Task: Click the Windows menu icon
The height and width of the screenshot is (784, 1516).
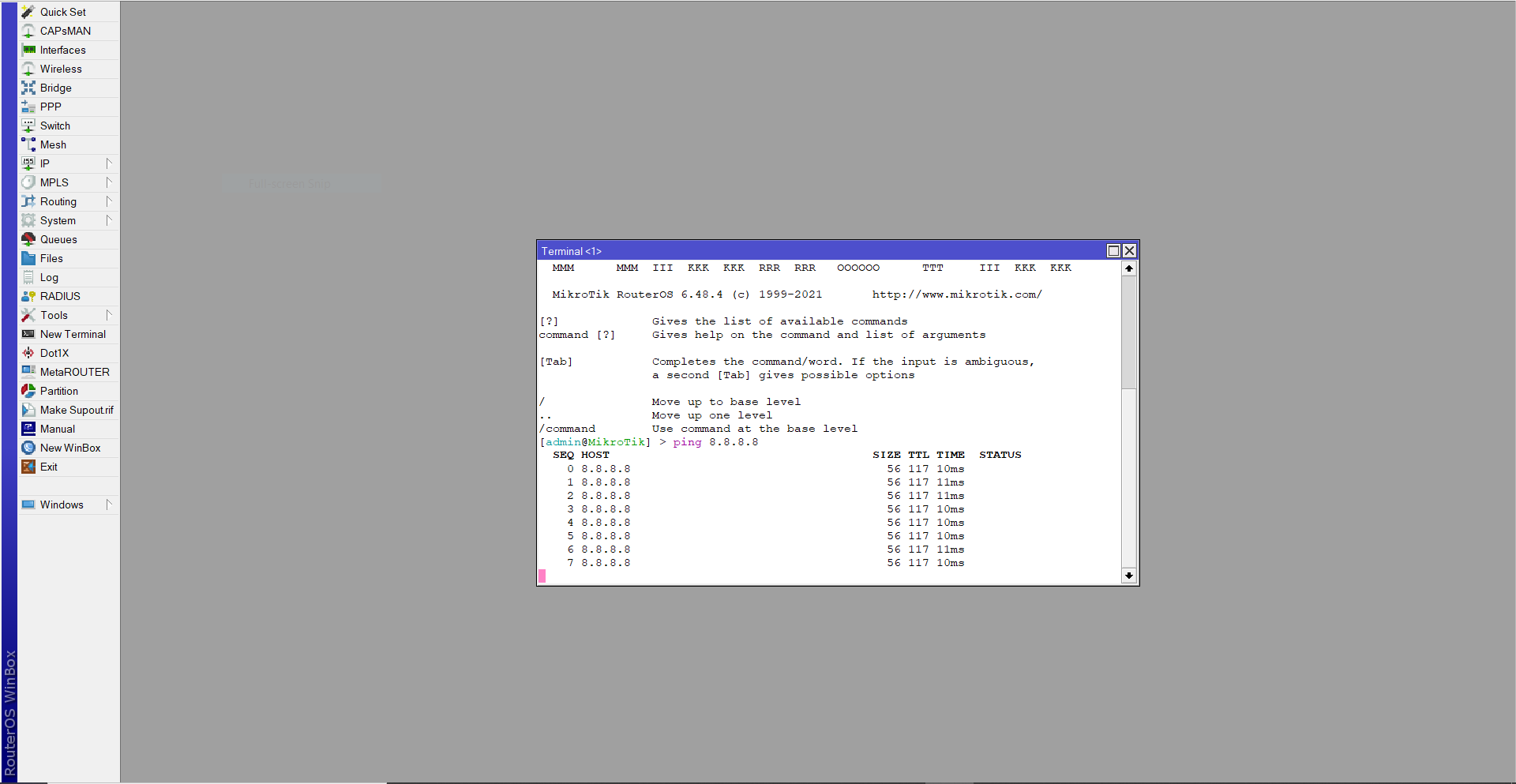Action: tap(28, 505)
